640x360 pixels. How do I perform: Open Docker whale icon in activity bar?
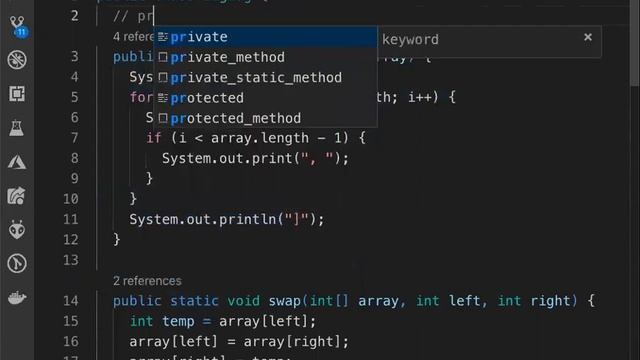[x=17, y=298]
